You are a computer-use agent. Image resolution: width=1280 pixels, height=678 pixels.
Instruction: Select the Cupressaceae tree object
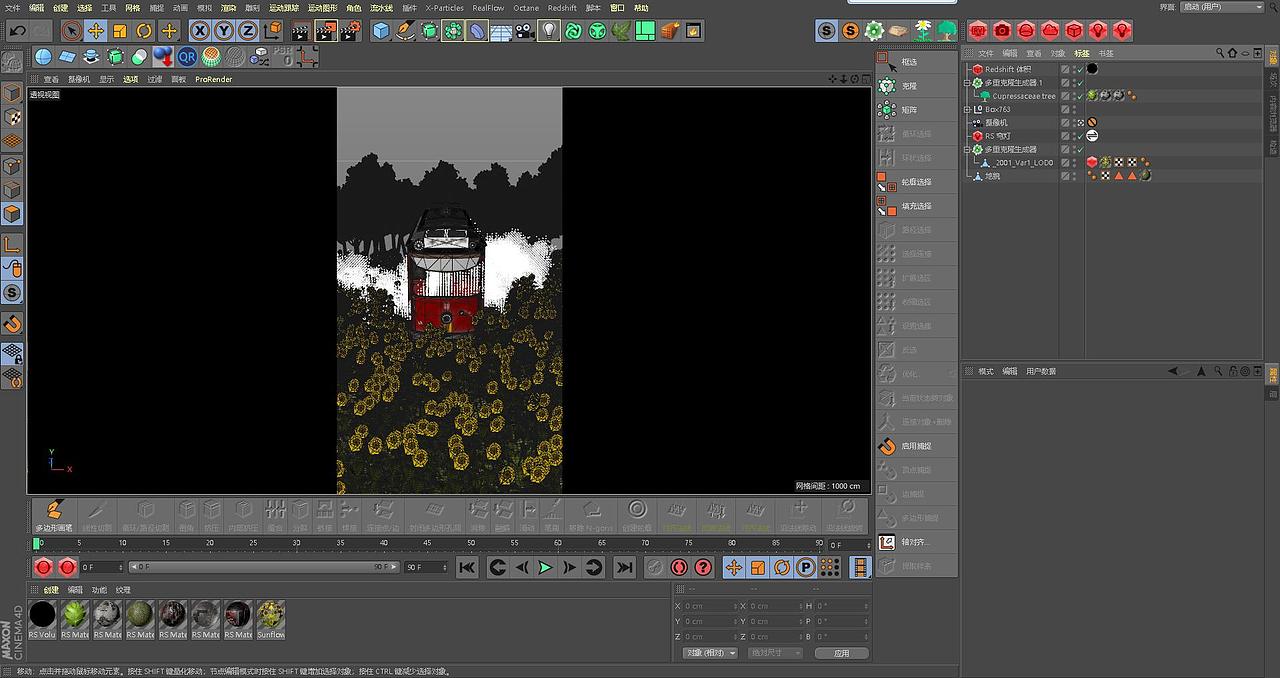pyautogui.click(x=1024, y=96)
